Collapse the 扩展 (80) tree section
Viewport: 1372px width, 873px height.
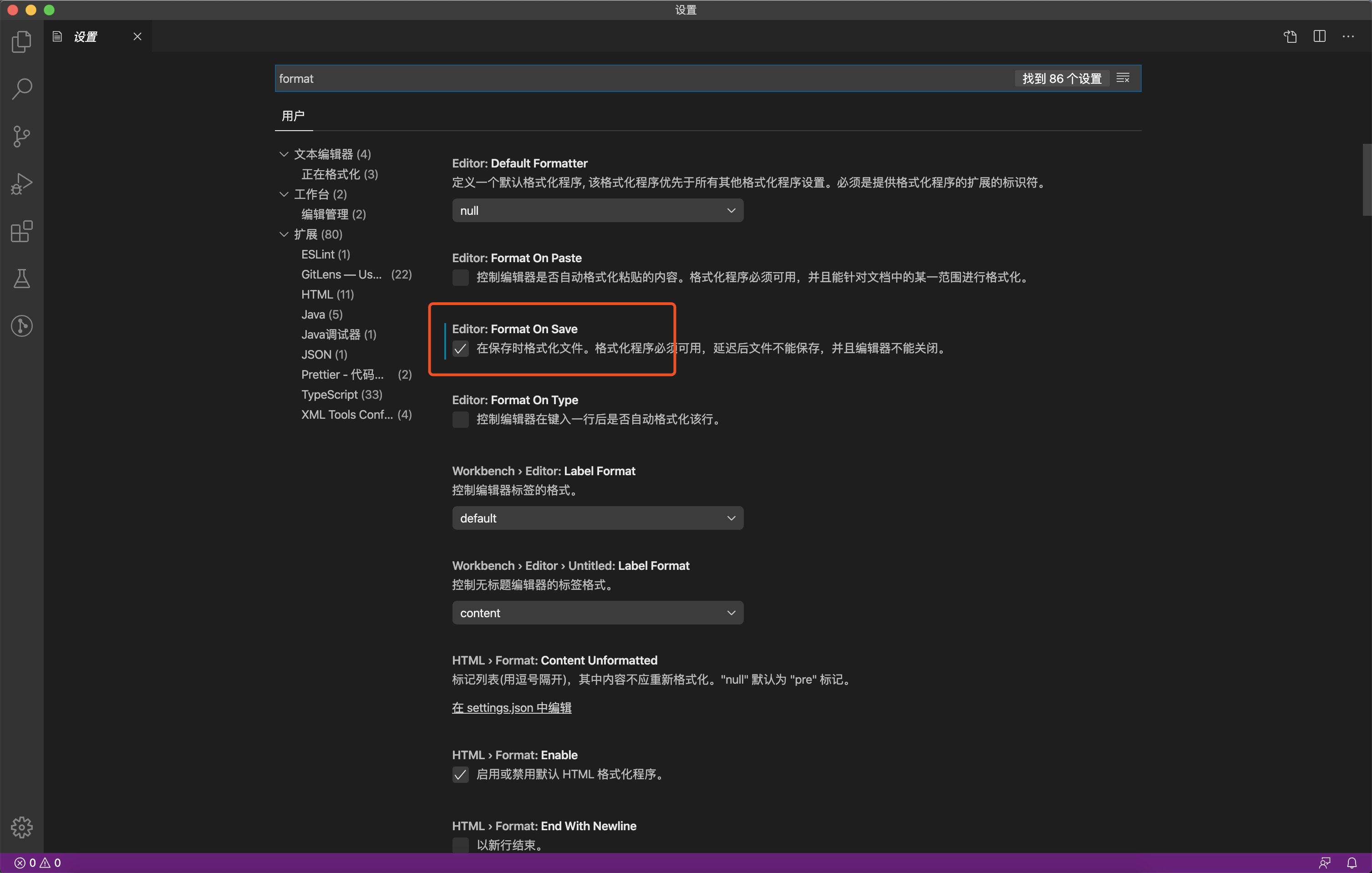pos(285,233)
